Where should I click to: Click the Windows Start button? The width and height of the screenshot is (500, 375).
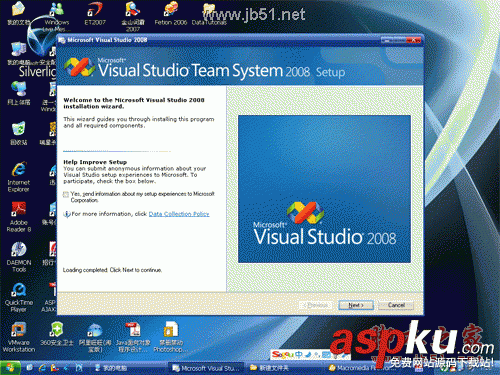10,368
